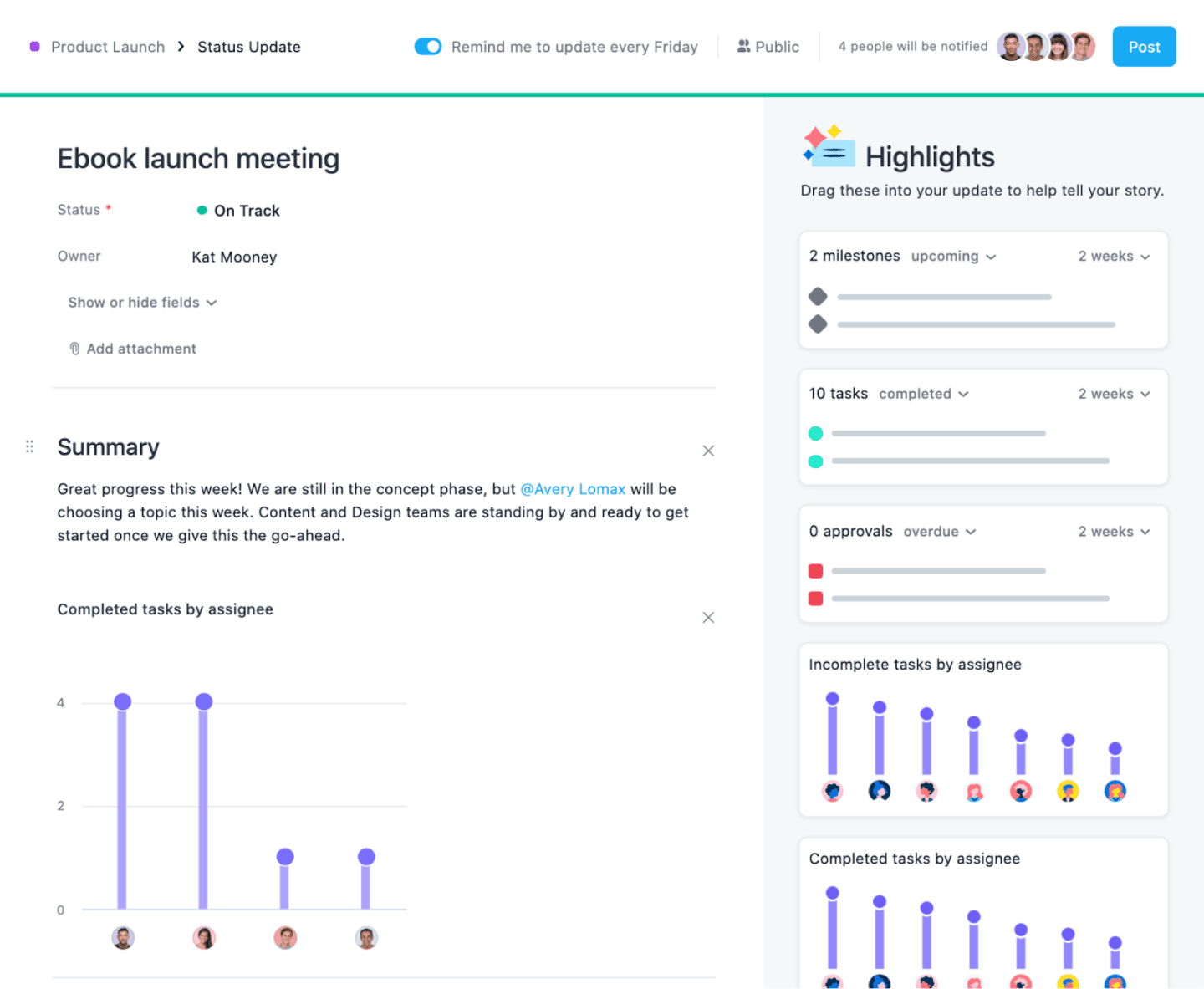Toggle the Friday update reminder switch
The image size is (1204, 989).
428,47
